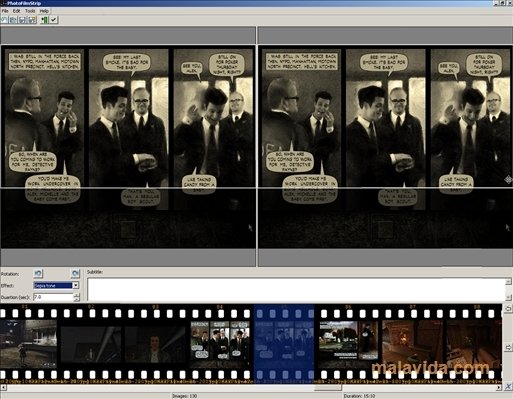Viewport: 513px width, 399px height.
Task: Select filmstrip thumbnail 04 comic panels
Action: point(220,344)
